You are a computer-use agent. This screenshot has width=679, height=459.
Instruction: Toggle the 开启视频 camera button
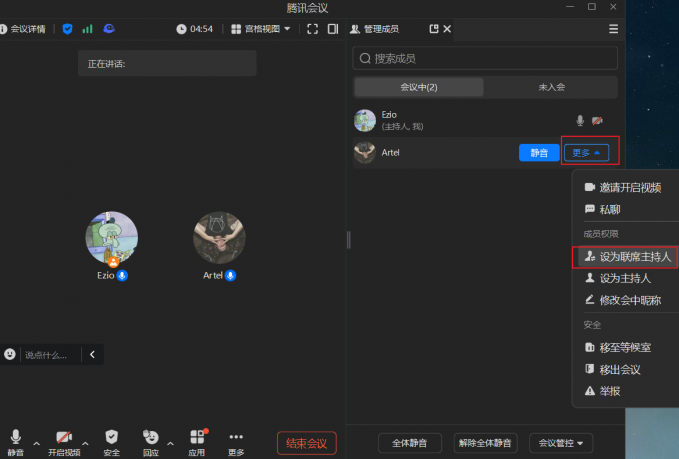pos(64,443)
